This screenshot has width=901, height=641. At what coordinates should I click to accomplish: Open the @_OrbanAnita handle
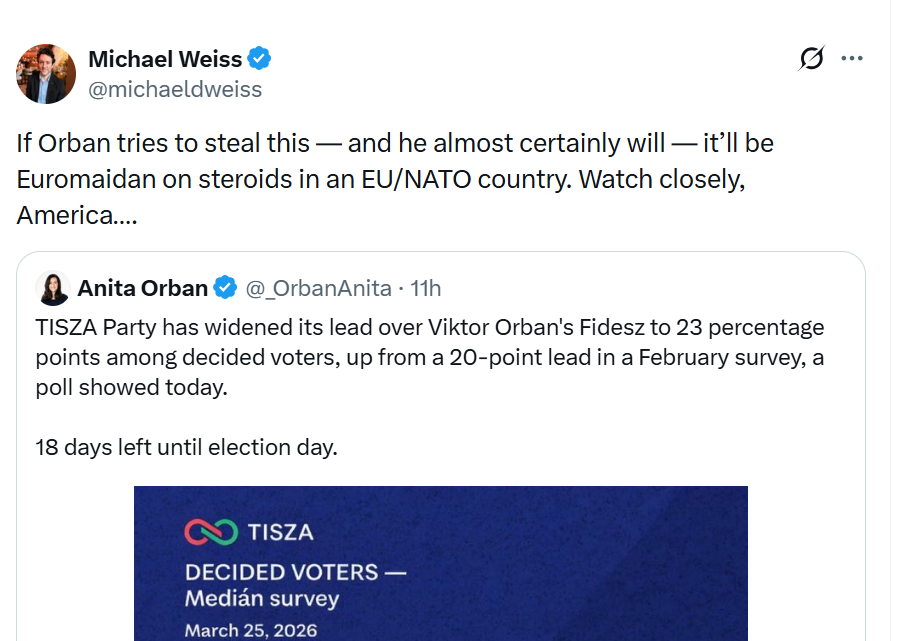point(314,288)
